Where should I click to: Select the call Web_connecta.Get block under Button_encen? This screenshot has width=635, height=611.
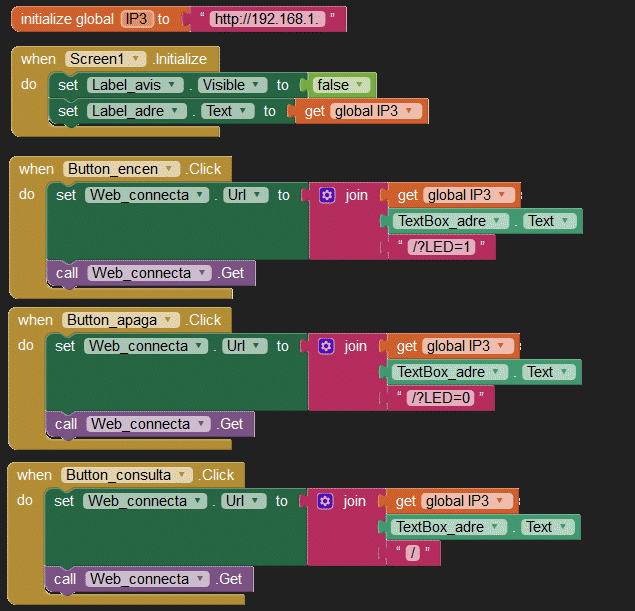(65, 272)
